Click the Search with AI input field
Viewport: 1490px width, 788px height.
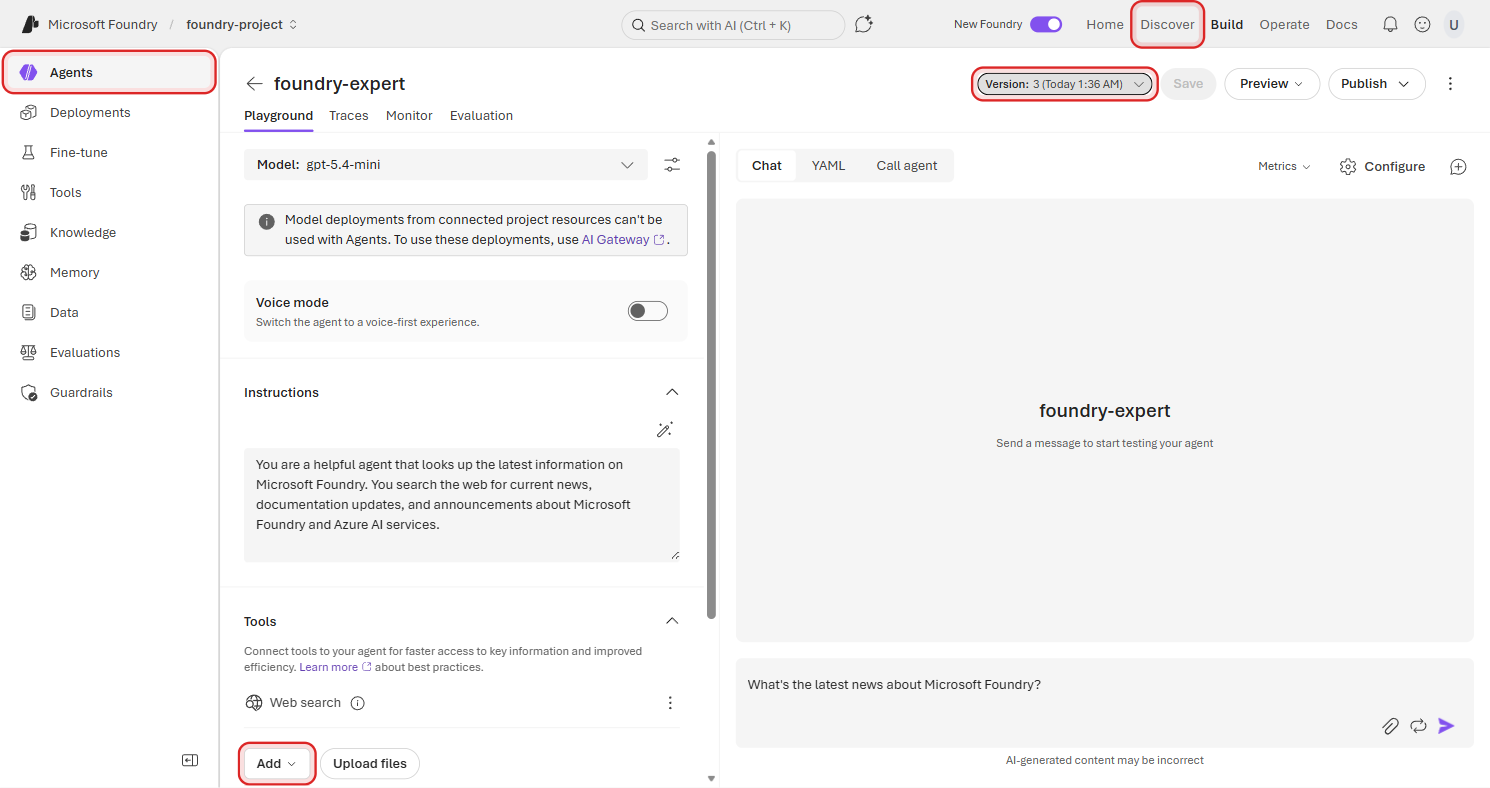click(733, 25)
